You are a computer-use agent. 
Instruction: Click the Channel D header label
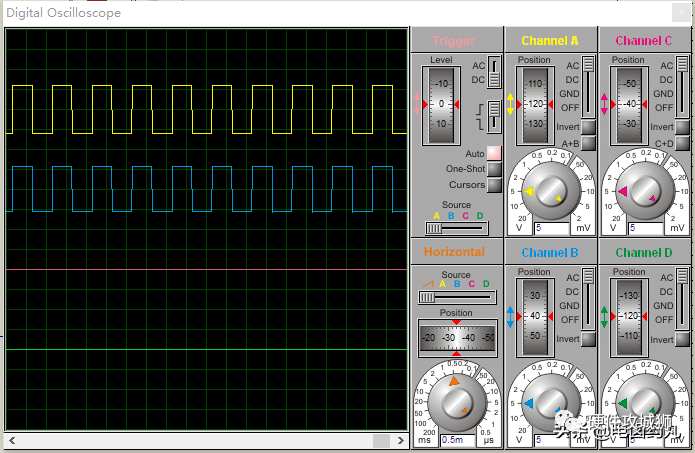click(x=644, y=253)
